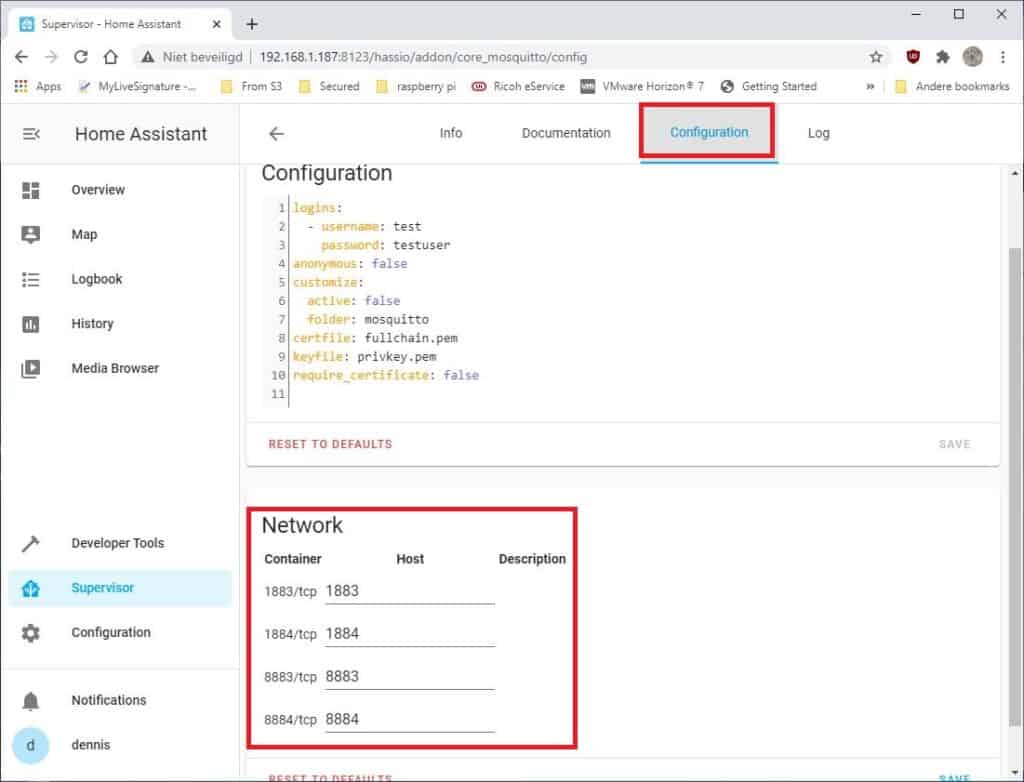
Task: Select the Configuration tab of the add-on
Action: pyautogui.click(x=709, y=133)
